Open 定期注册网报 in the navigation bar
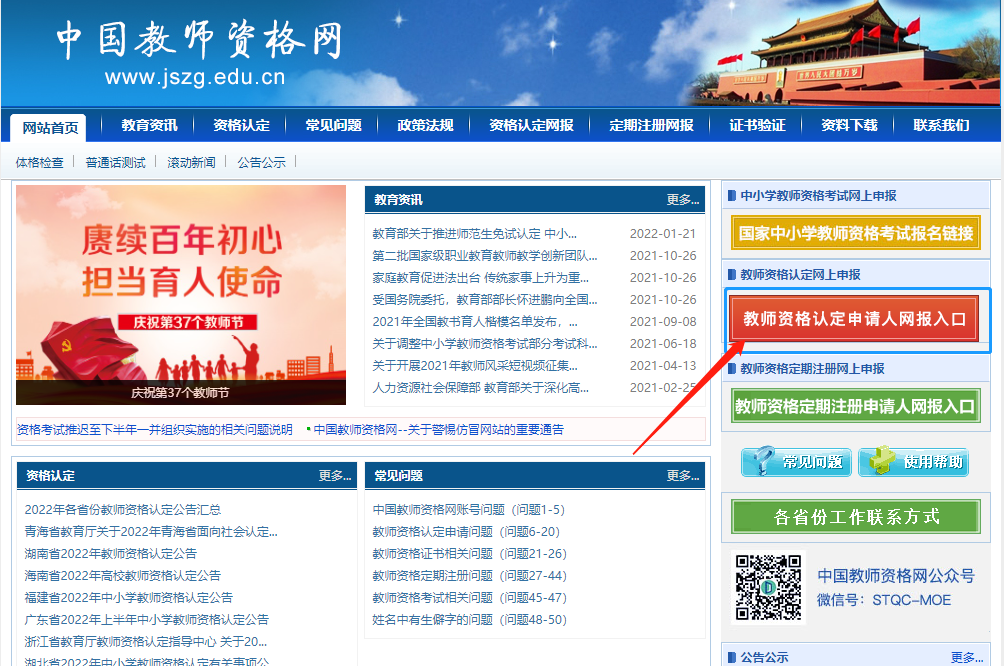1004x666 pixels. tap(651, 125)
